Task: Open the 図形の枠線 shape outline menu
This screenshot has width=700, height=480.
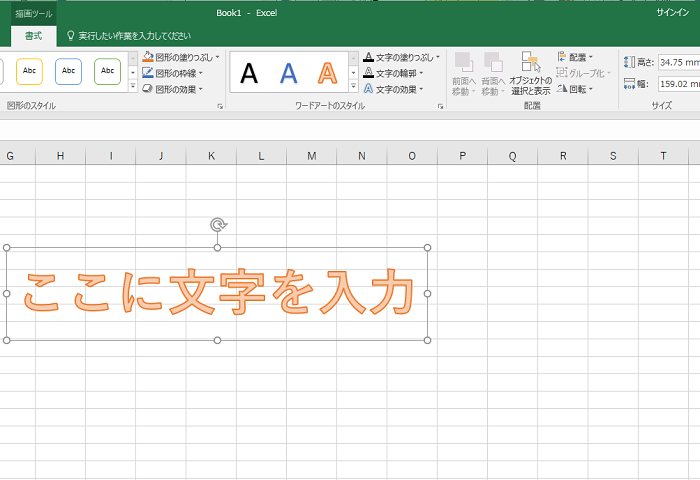Action: tap(180, 73)
